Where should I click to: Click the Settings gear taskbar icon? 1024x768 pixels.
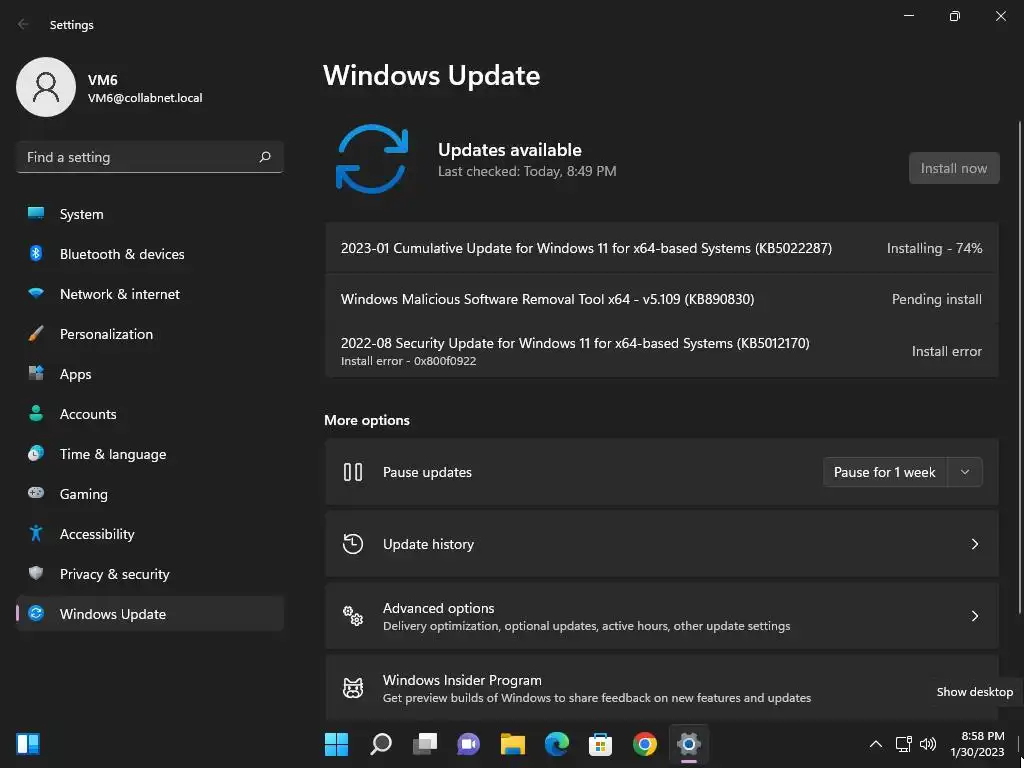tap(688, 744)
